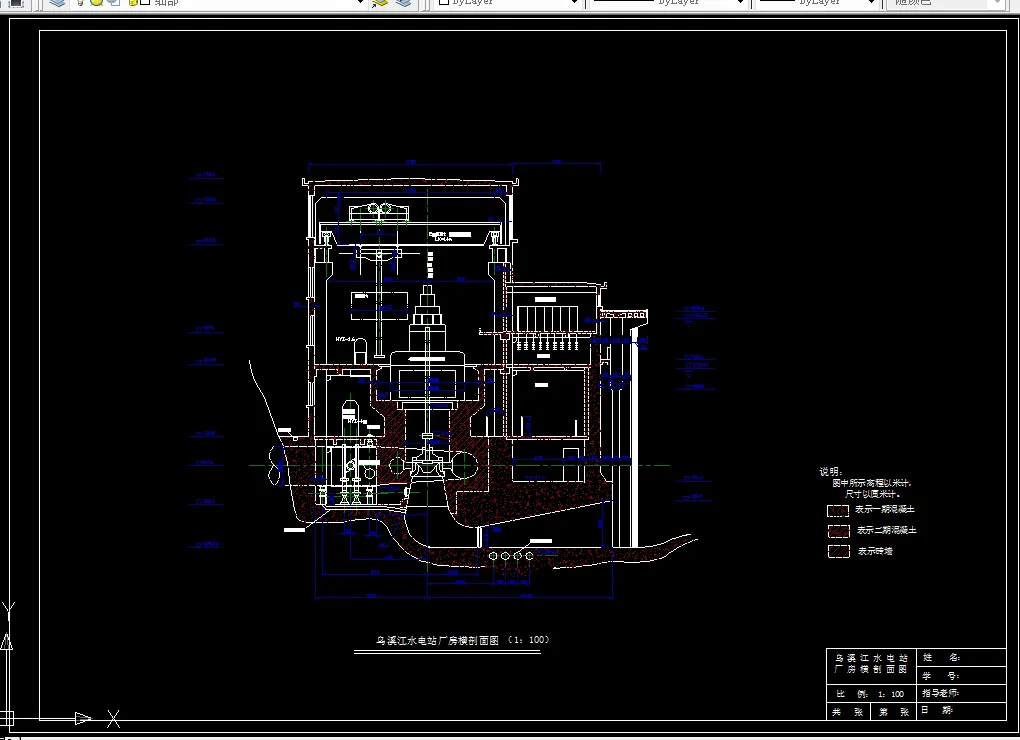Click the 学号: cell in title block
Screen dimensions: 1020x740
pyautogui.click(x=961, y=676)
